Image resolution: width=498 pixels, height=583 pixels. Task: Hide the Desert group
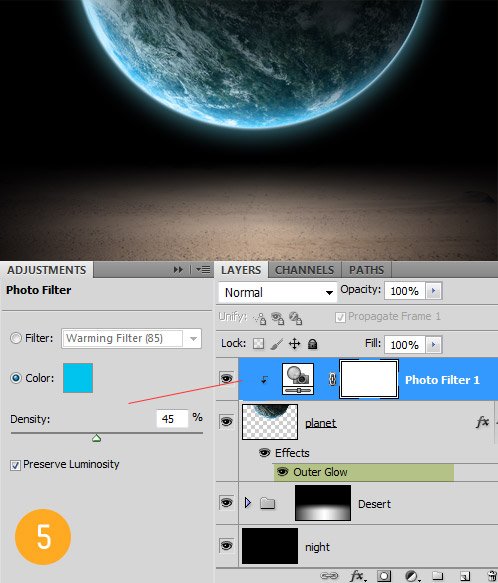pos(227,503)
